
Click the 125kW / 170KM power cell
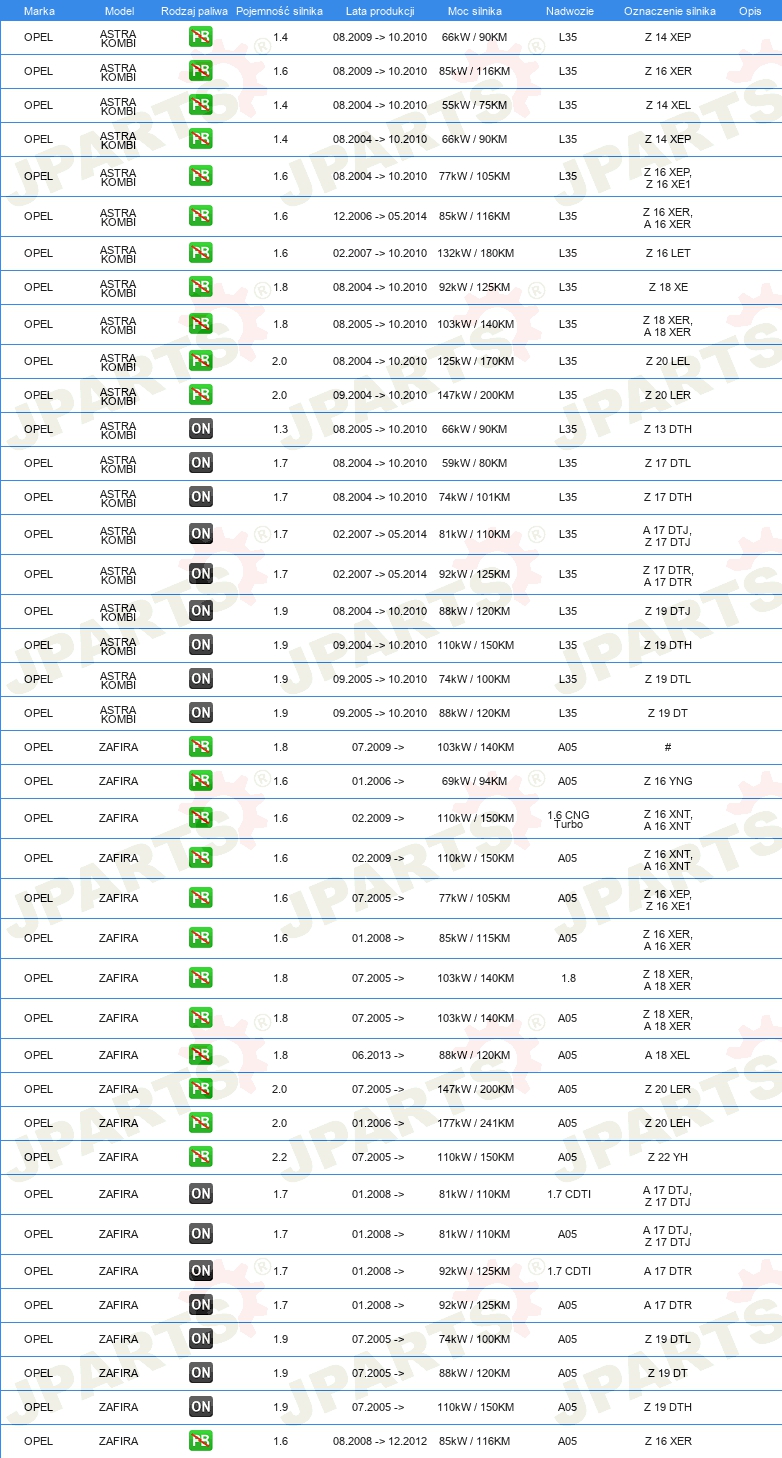point(475,361)
